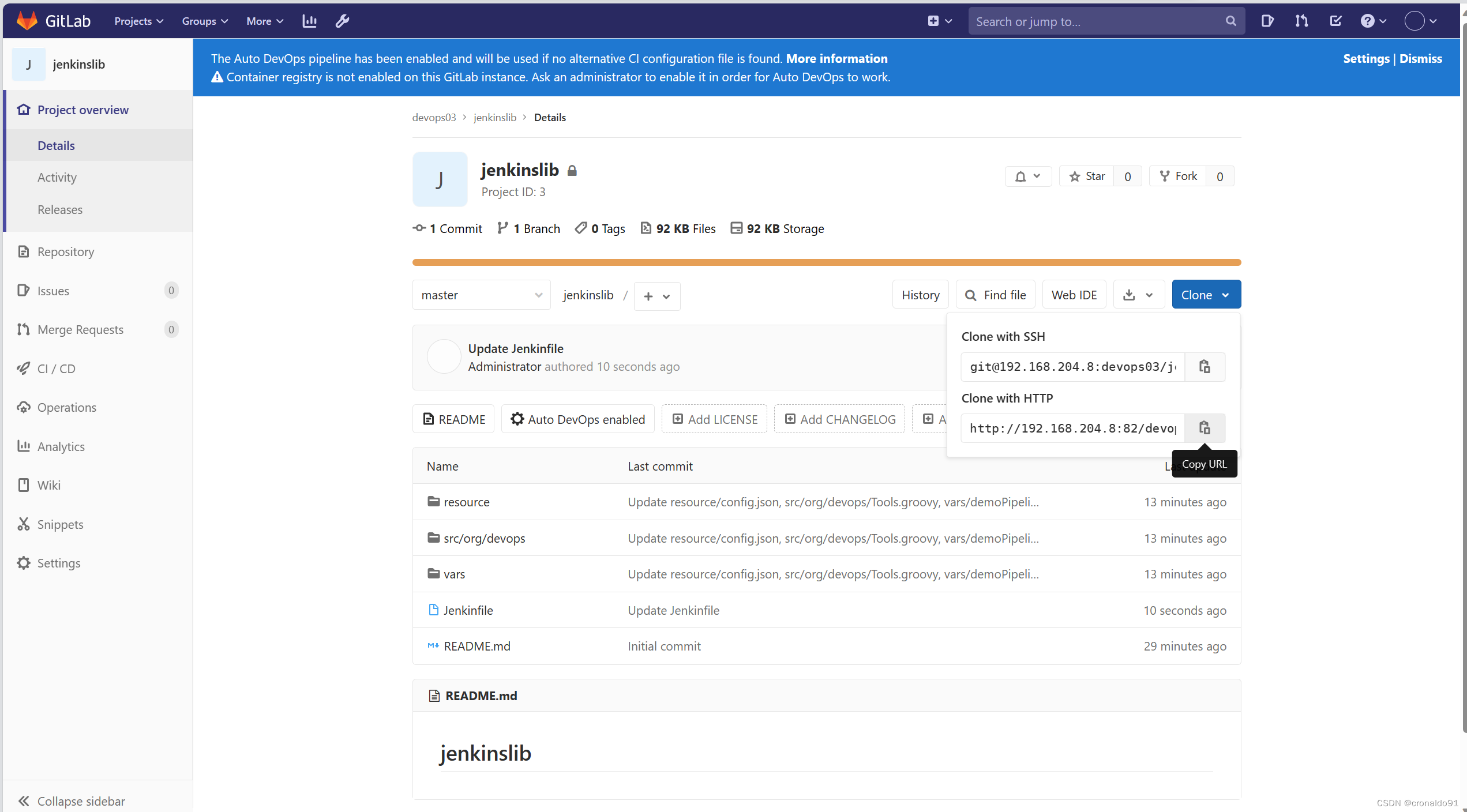Open the Repository sidebar section
This screenshot has width=1467, height=812.
click(98, 251)
